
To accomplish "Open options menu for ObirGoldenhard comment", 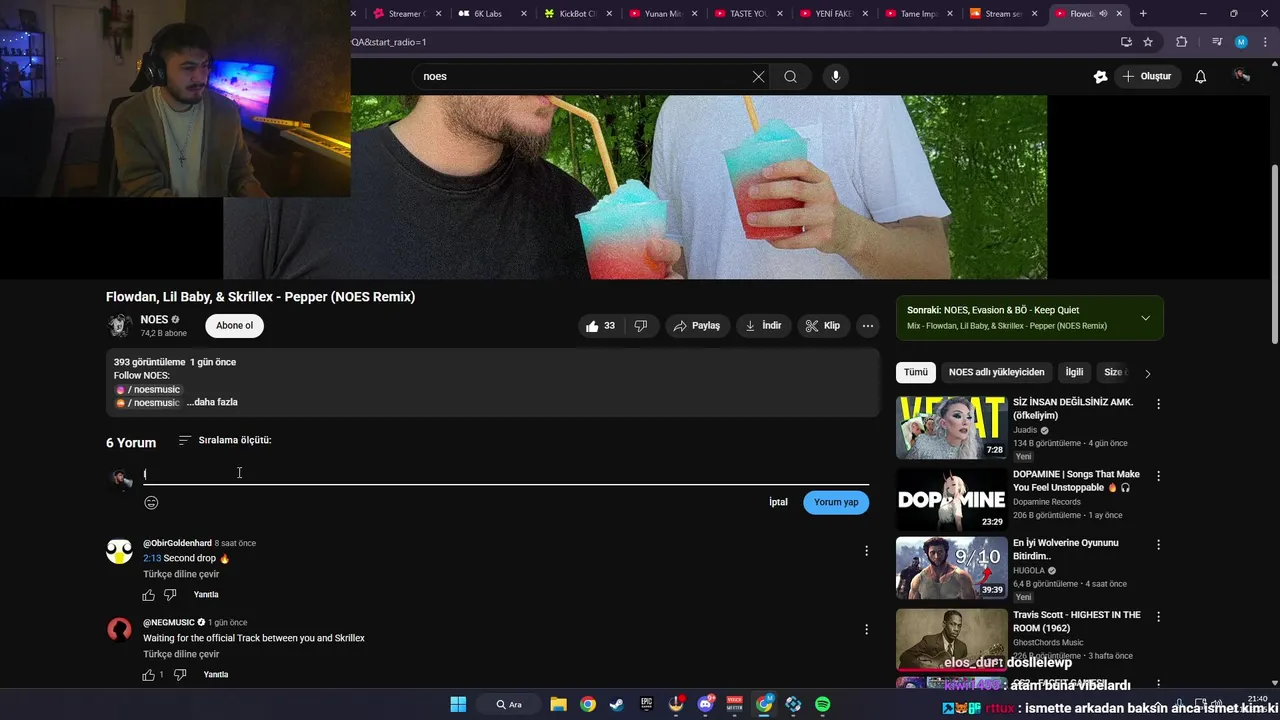I will tap(867, 550).
